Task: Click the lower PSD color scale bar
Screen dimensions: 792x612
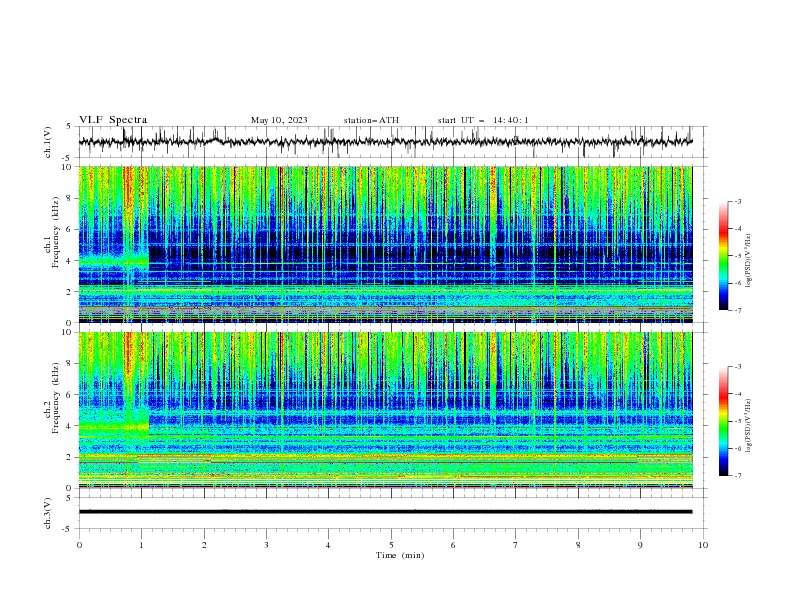Action: coord(723,421)
